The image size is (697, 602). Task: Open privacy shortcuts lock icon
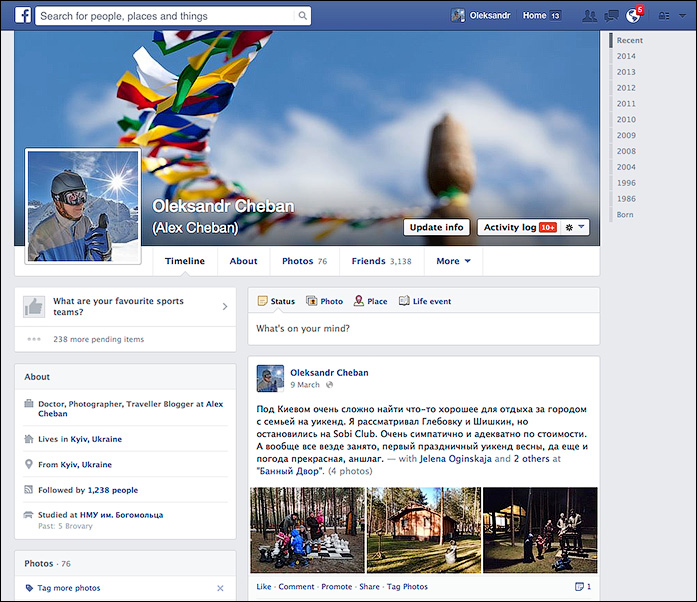(x=664, y=16)
